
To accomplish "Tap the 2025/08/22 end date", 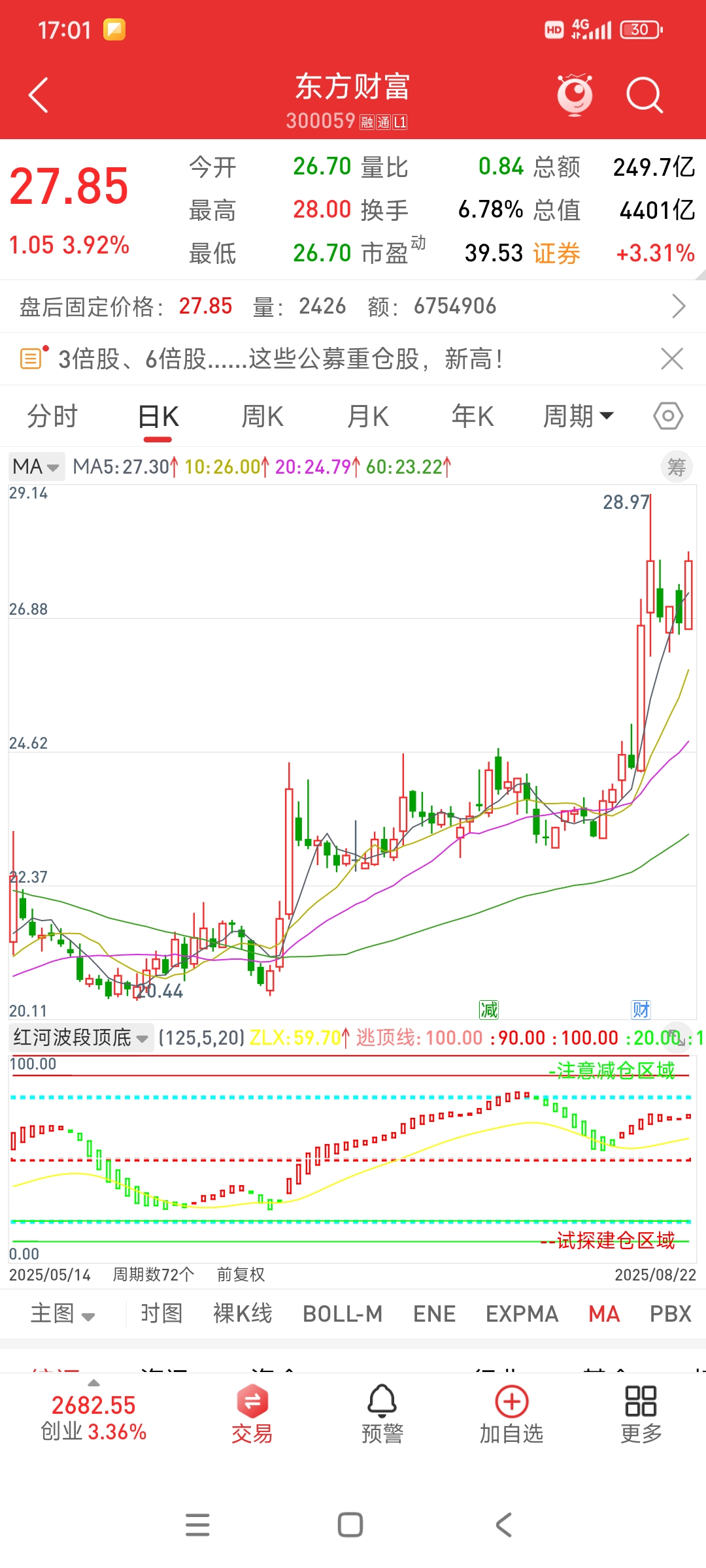I will coord(656,1275).
